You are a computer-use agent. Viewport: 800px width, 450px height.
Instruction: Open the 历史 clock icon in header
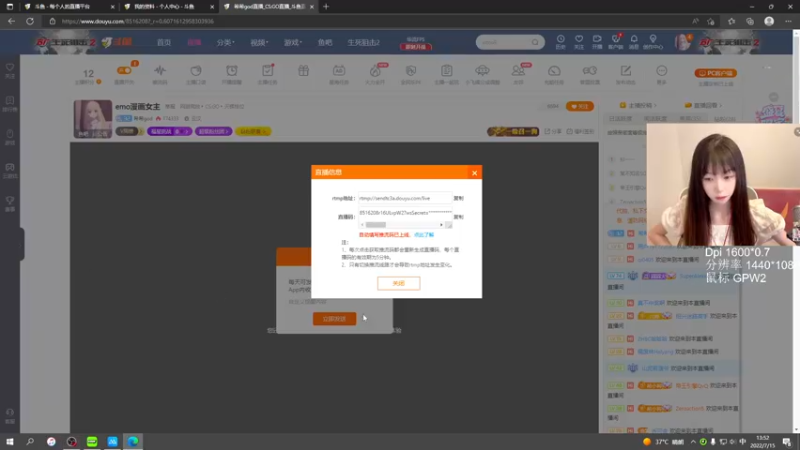pyautogui.click(x=560, y=42)
